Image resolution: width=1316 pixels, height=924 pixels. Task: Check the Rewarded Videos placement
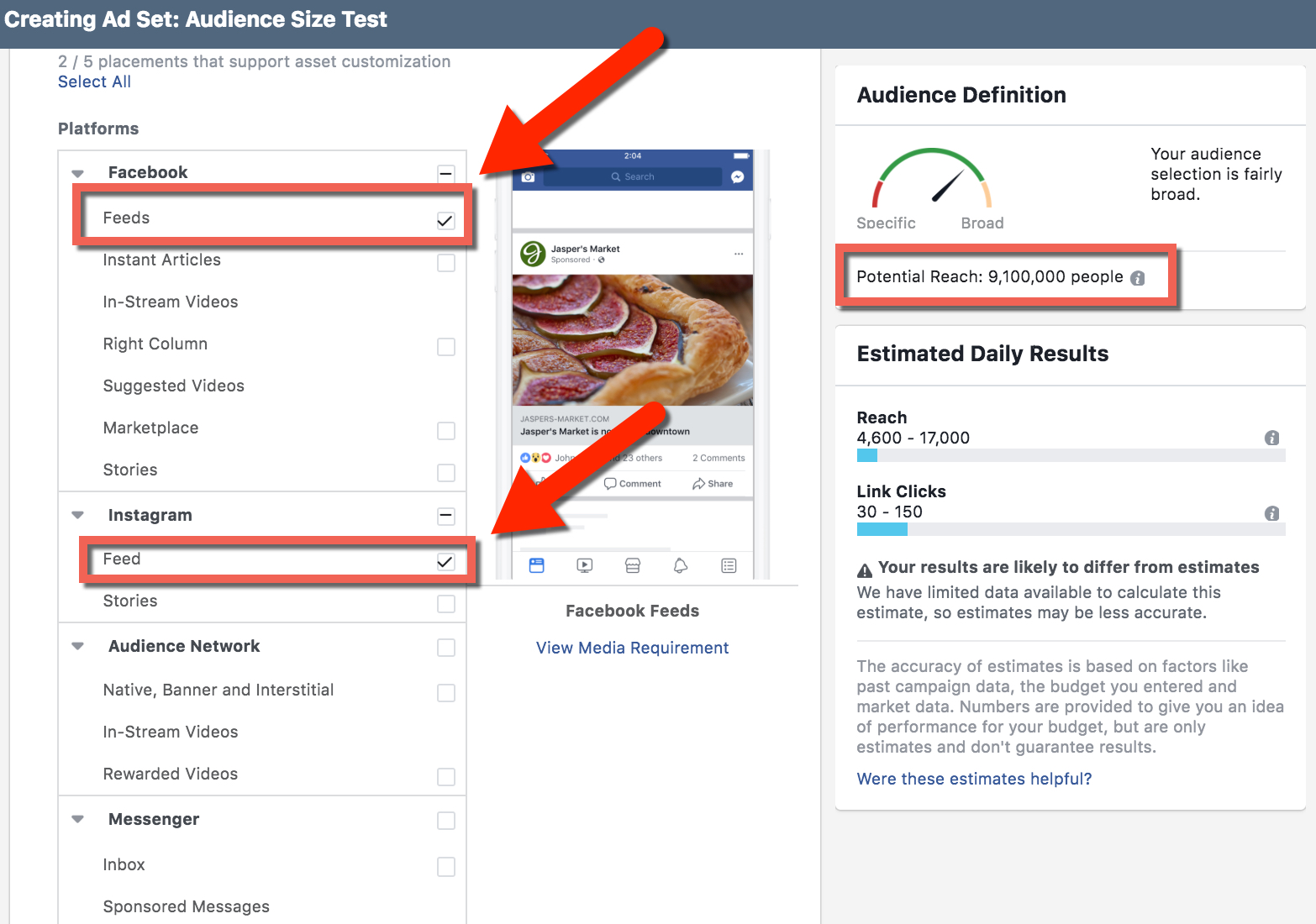(x=446, y=777)
